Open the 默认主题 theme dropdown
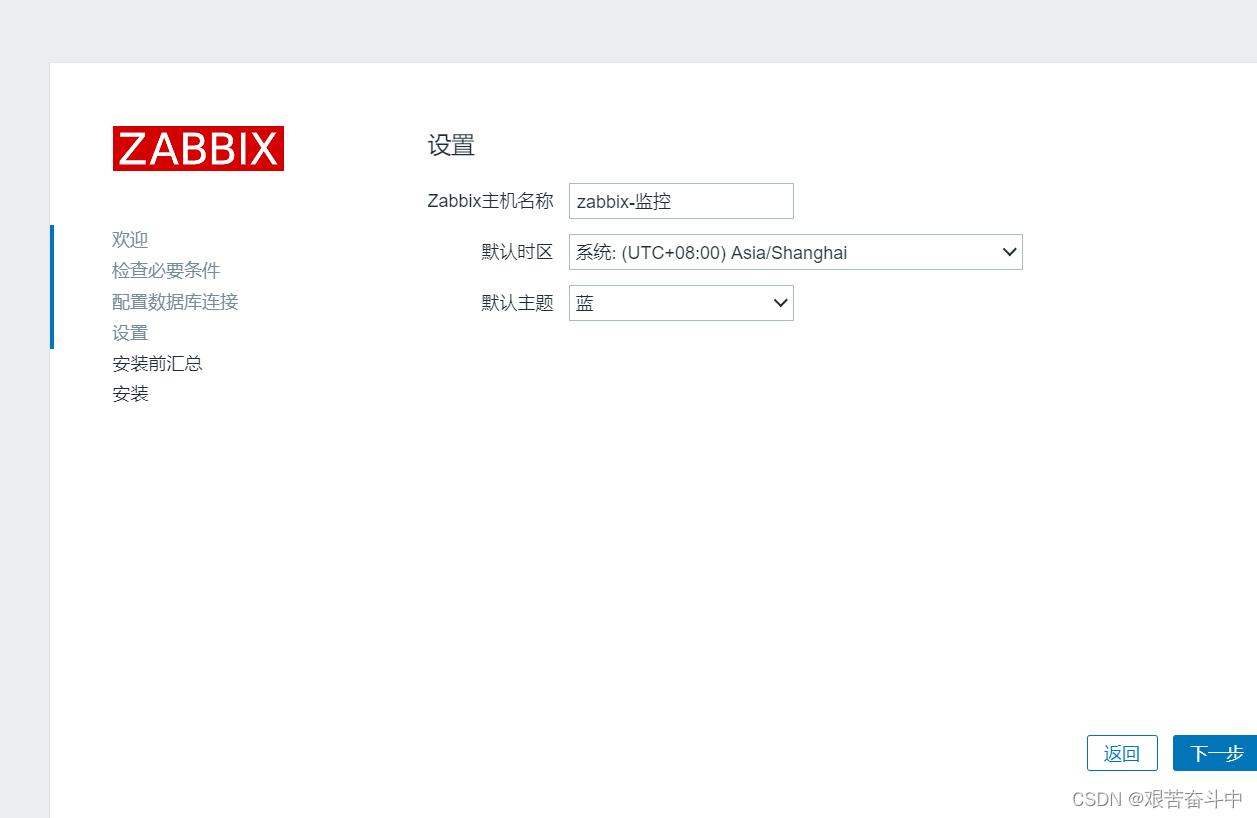This screenshot has width=1257, height=818. (680, 303)
